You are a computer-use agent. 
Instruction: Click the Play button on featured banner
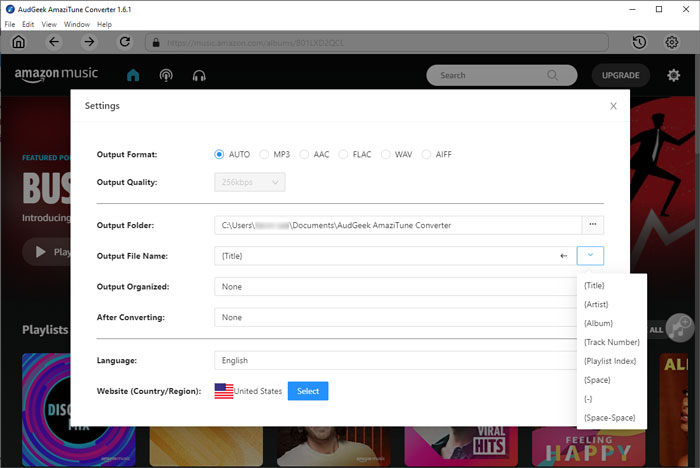(46, 251)
